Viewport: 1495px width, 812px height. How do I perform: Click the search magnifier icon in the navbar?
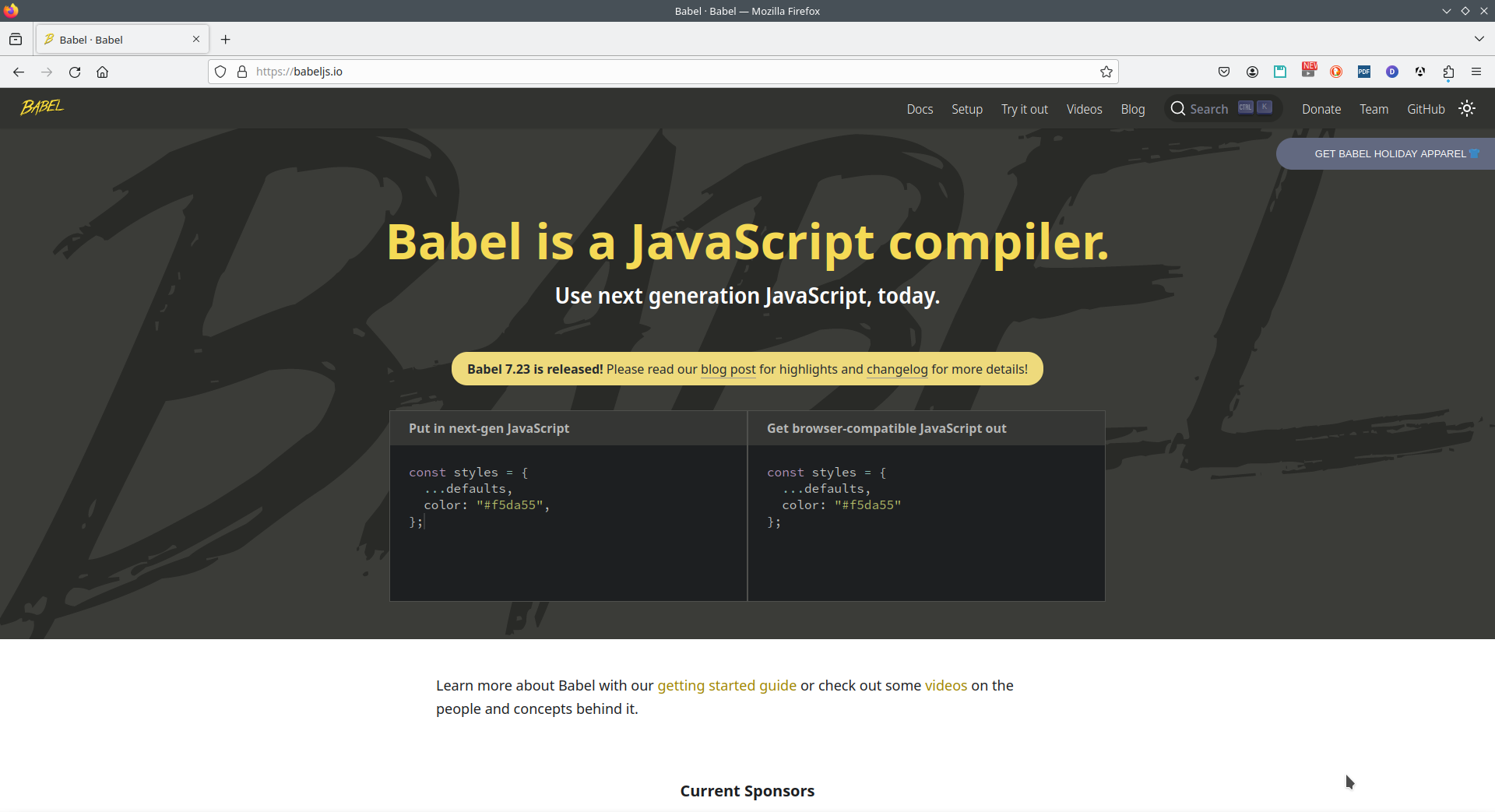(1178, 109)
